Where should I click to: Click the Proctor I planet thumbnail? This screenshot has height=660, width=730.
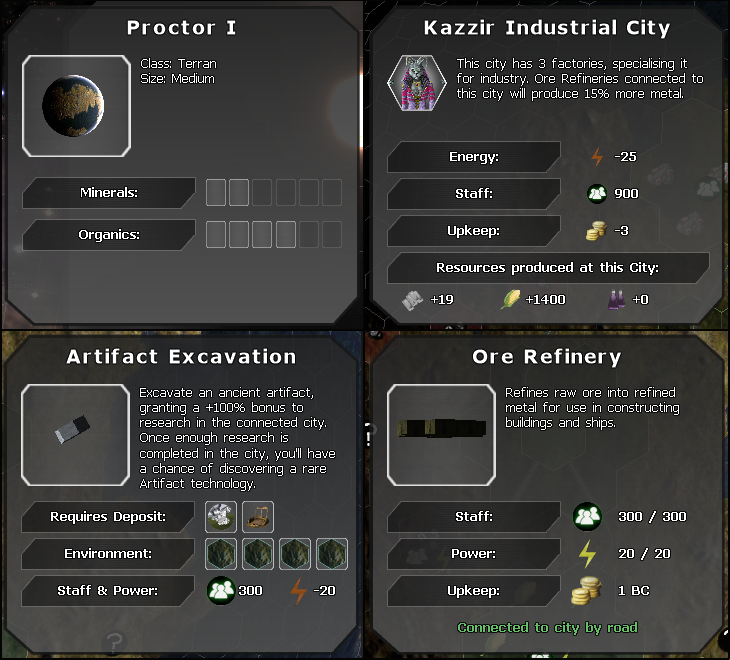coord(76,106)
